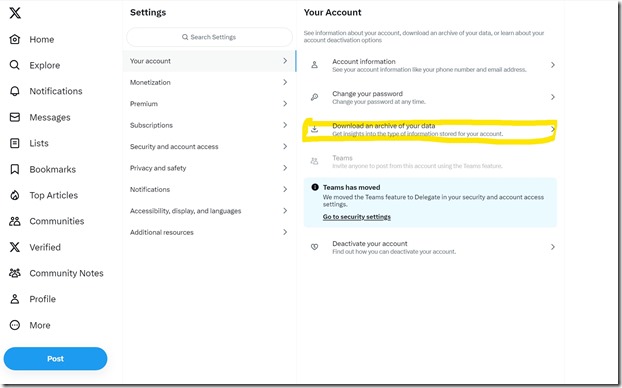
Task: Click the blue Post button
Action: pyautogui.click(x=56, y=359)
